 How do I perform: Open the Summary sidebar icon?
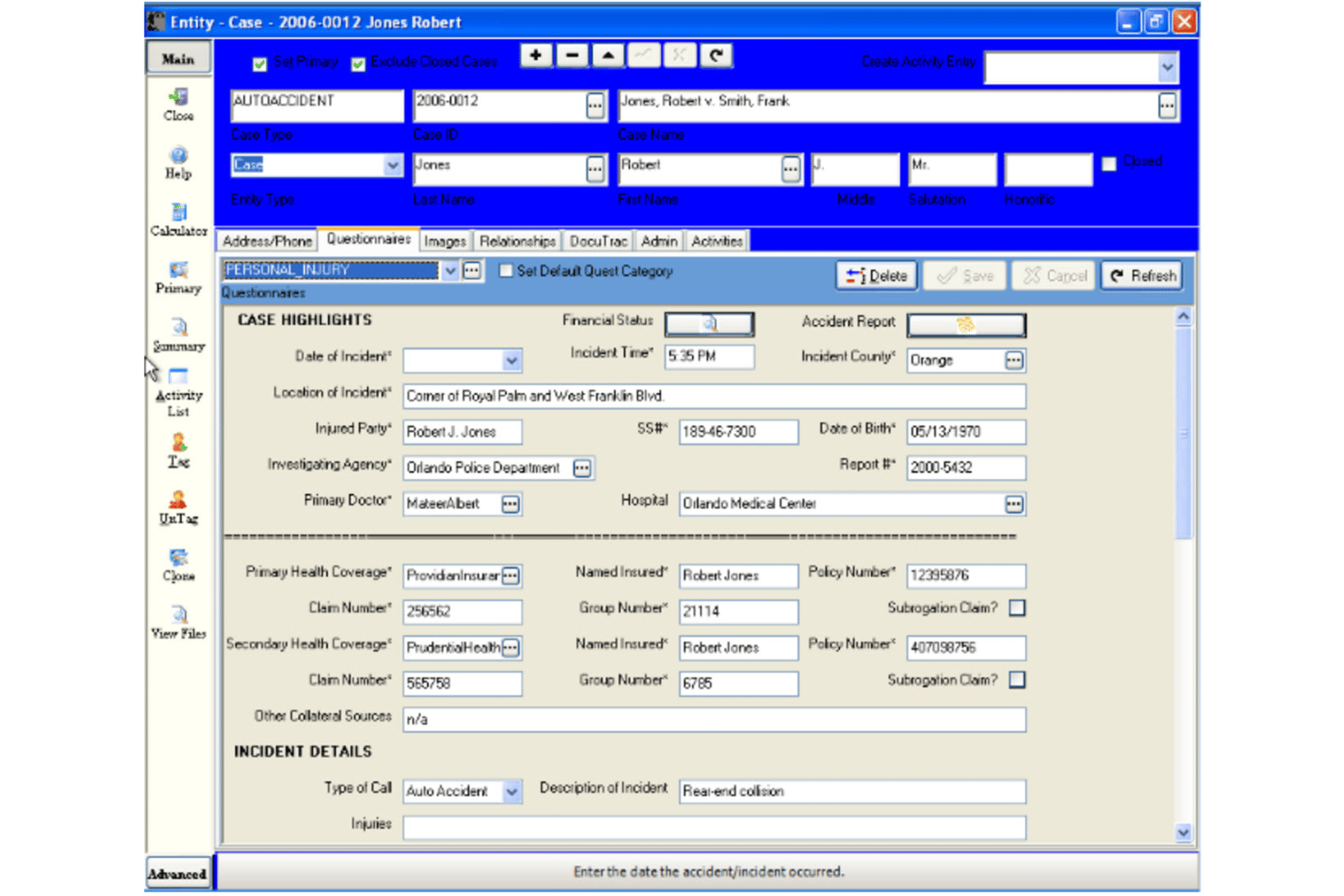tap(178, 335)
